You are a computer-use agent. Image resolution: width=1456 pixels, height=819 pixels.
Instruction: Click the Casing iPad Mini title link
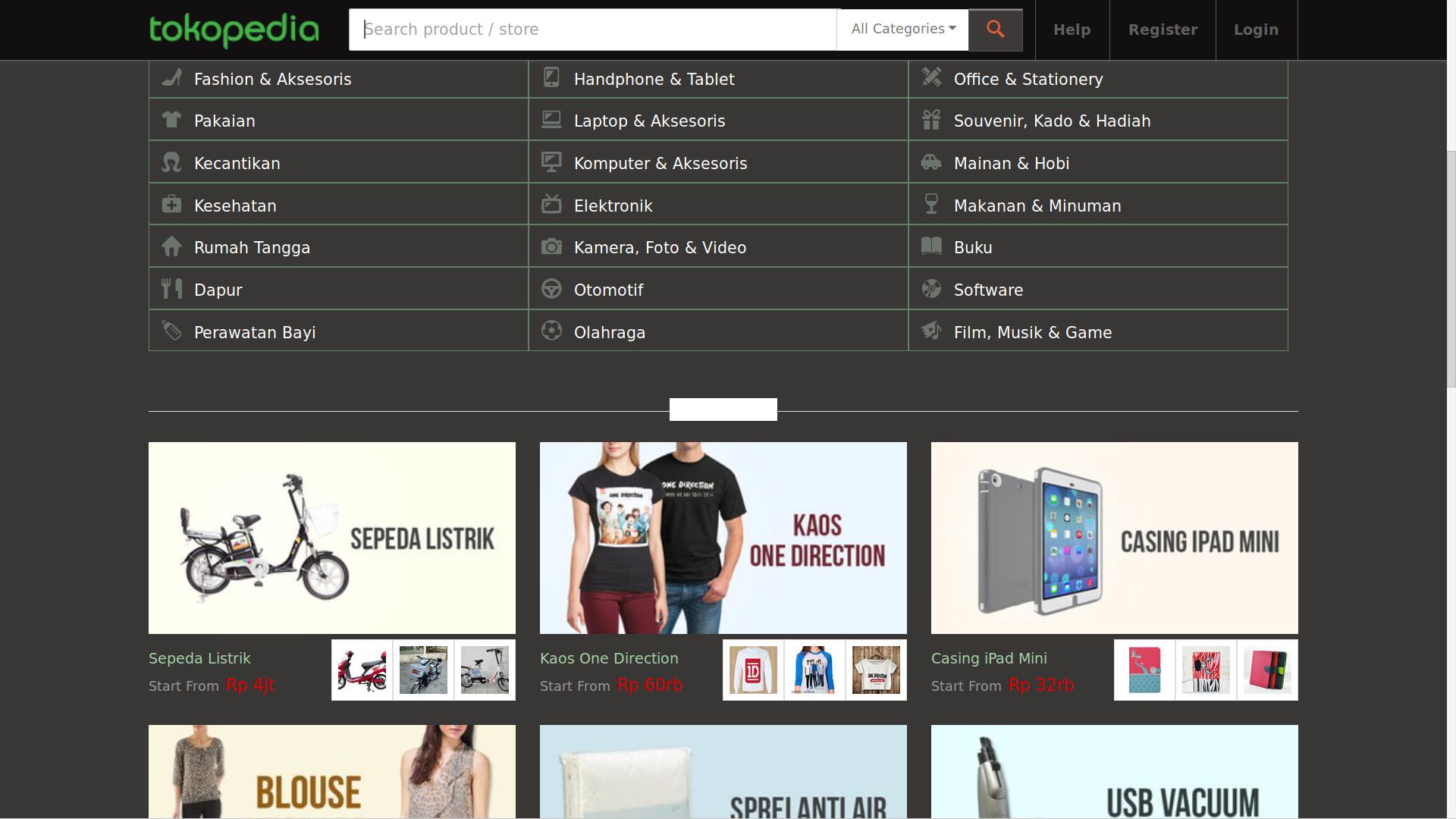tap(989, 658)
